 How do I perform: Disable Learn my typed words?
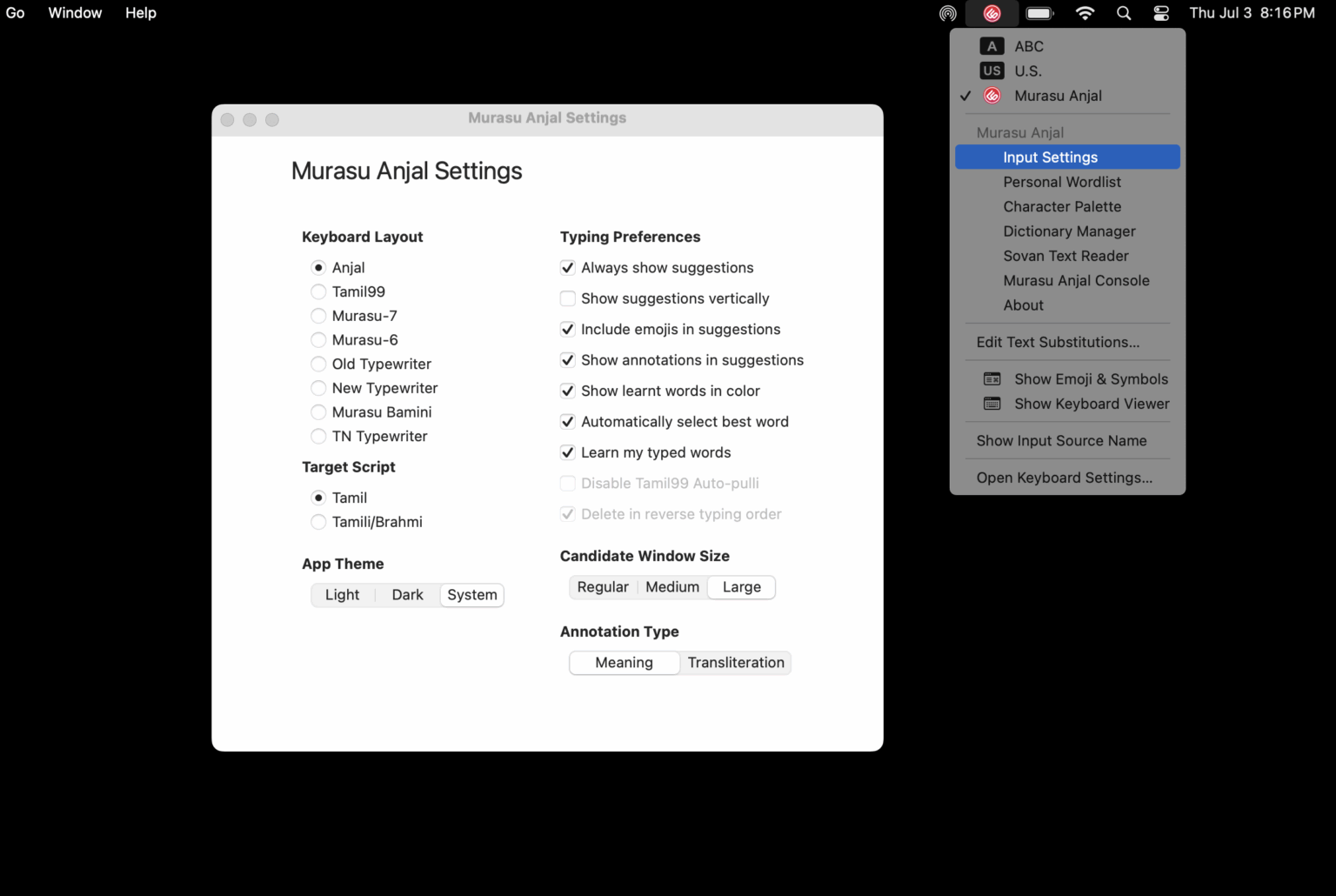(567, 452)
